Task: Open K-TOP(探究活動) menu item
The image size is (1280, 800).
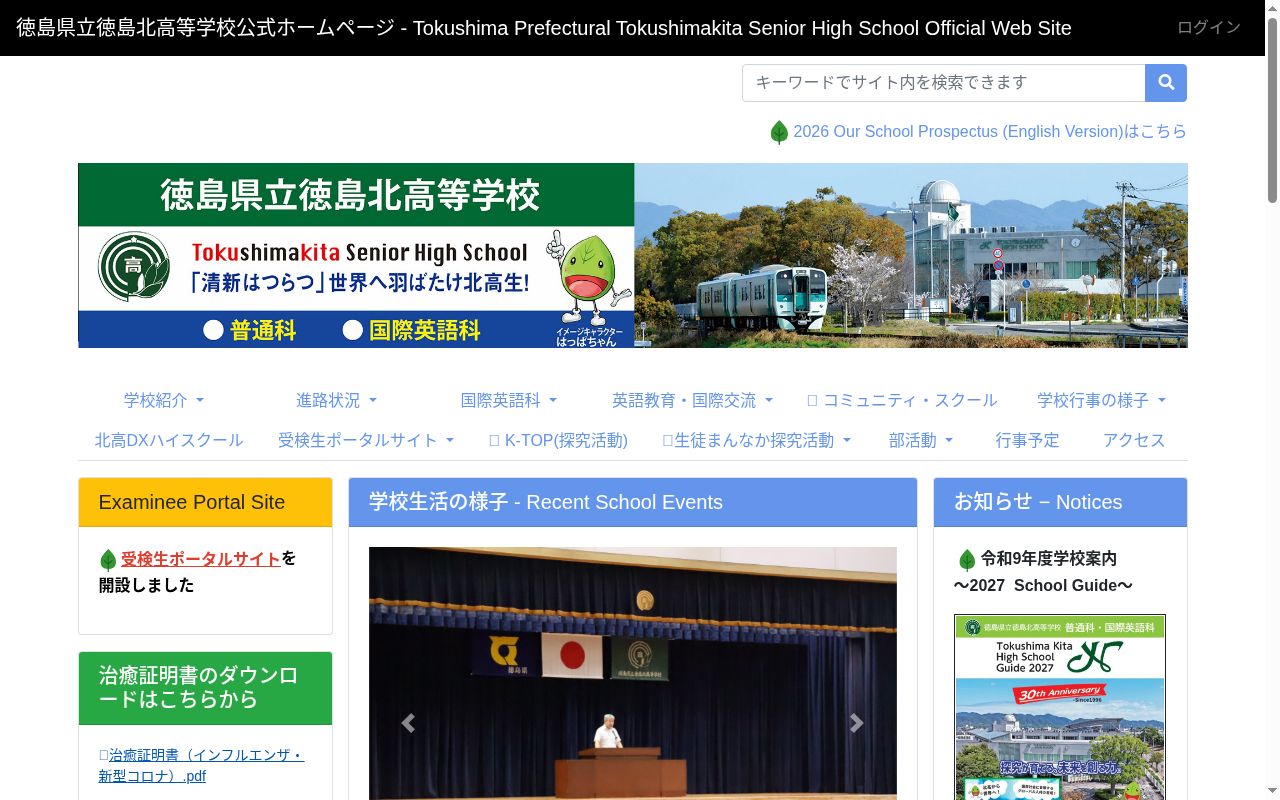Action: [558, 440]
